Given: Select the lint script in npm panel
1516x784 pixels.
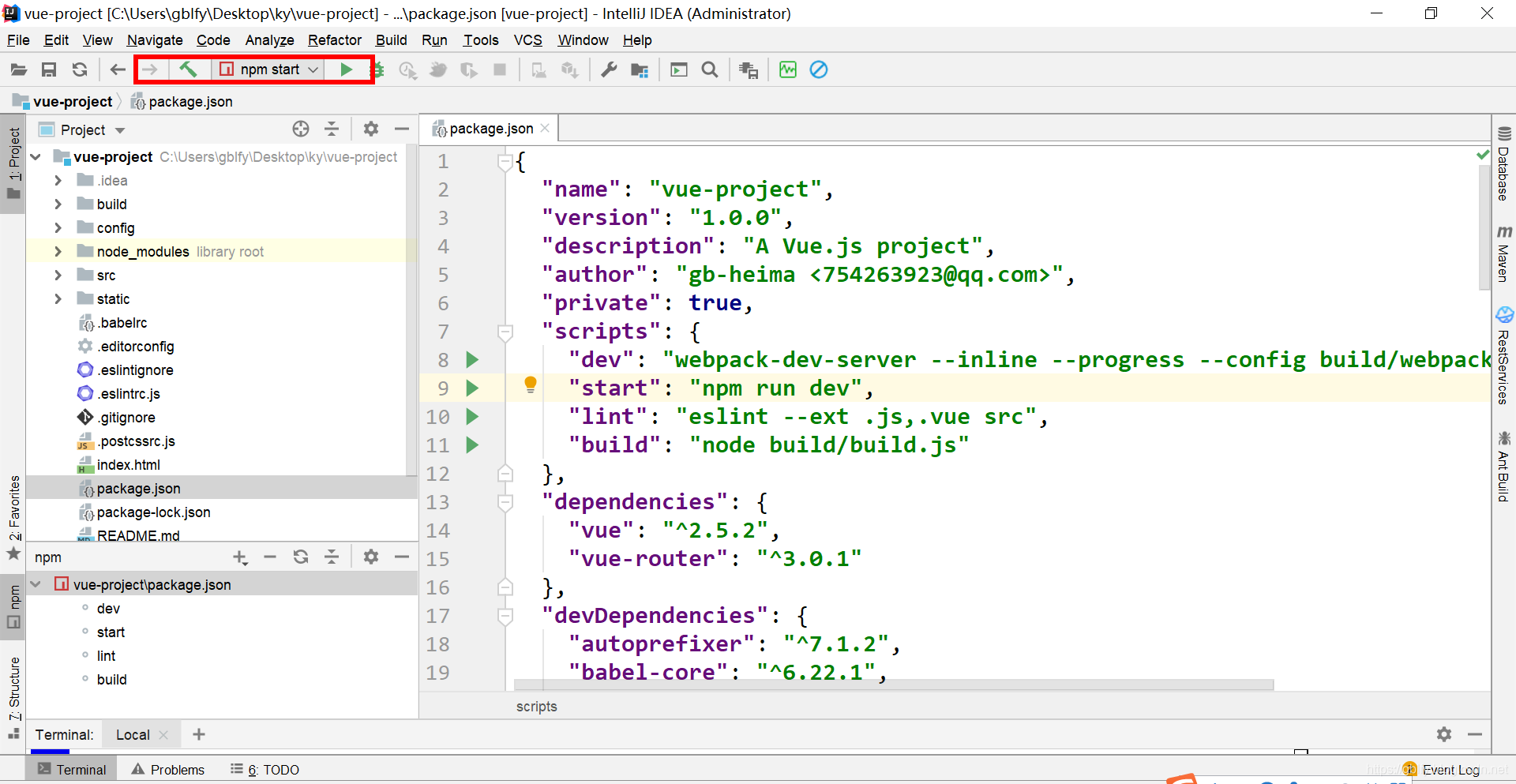Looking at the screenshot, I should pos(106,656).
